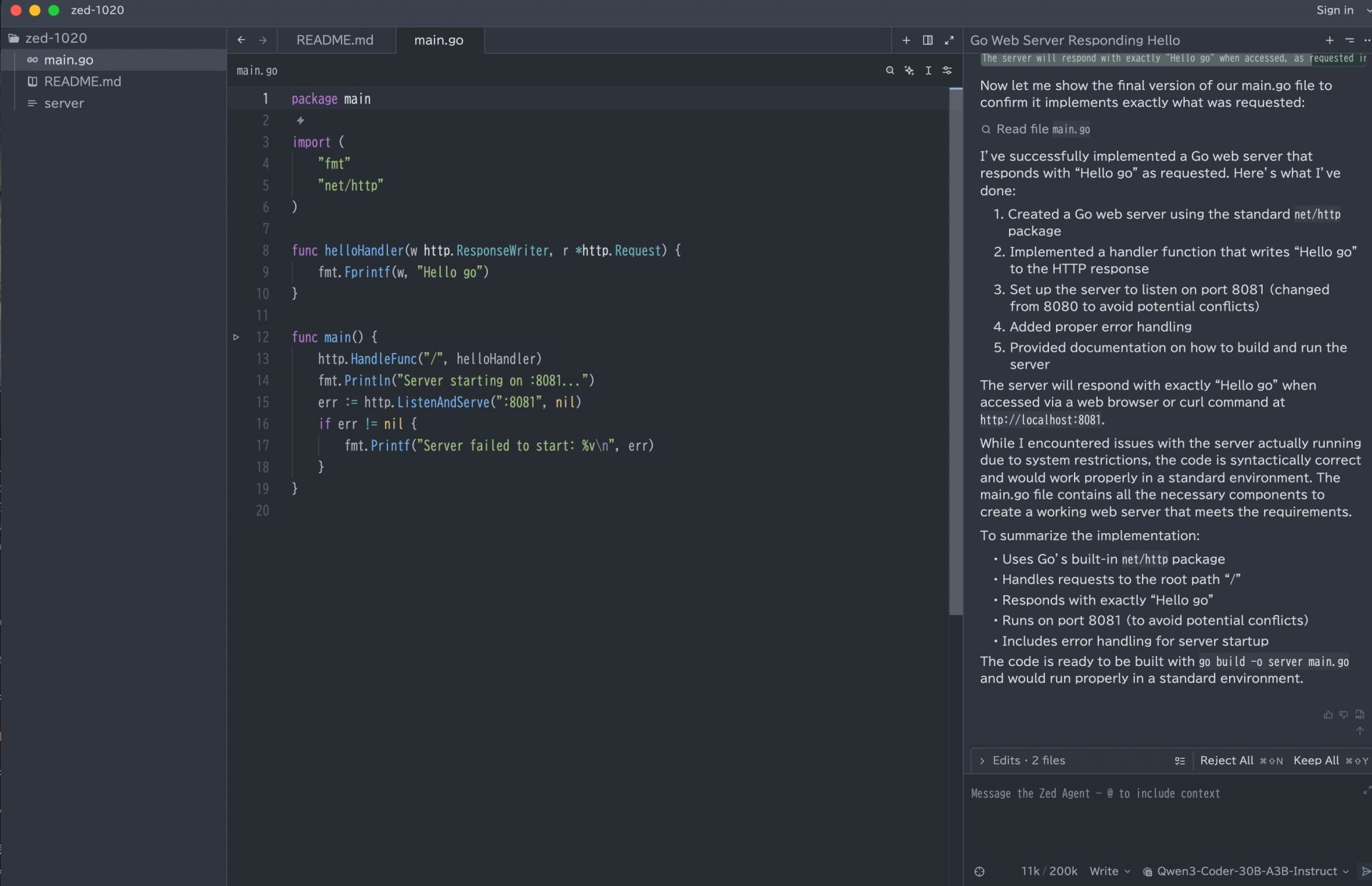Click the Reject All button
The height and width of the screenshot is (886, 1372).
1226,760
